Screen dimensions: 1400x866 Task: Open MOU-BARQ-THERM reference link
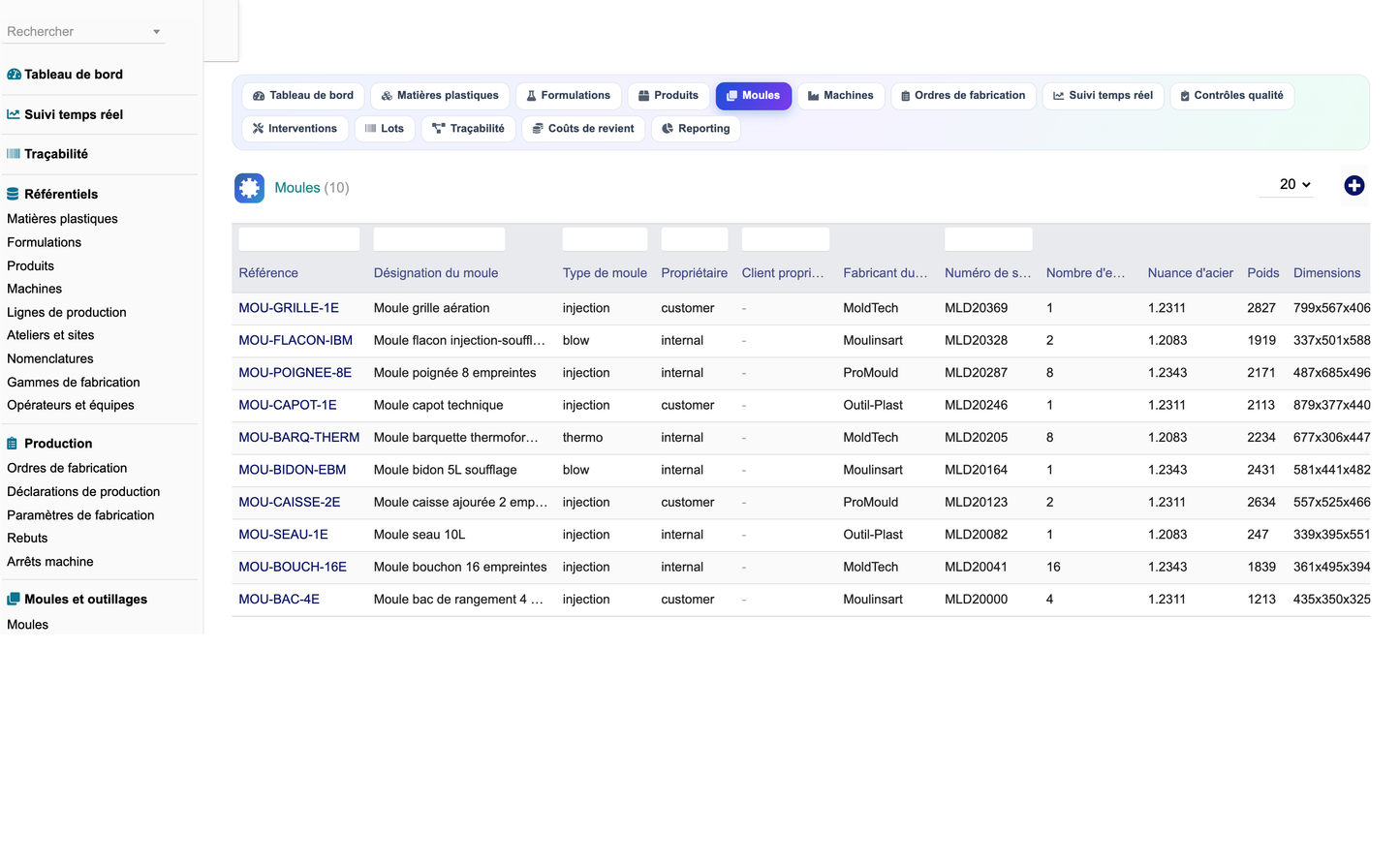coord(299,438)
